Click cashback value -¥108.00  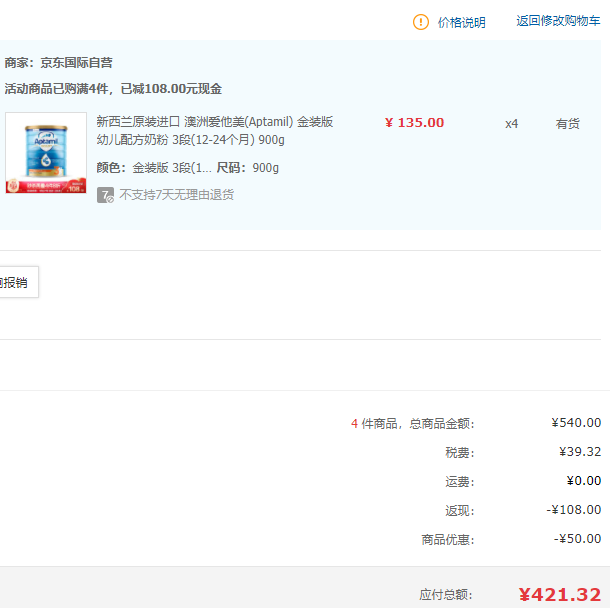(574, 510)
